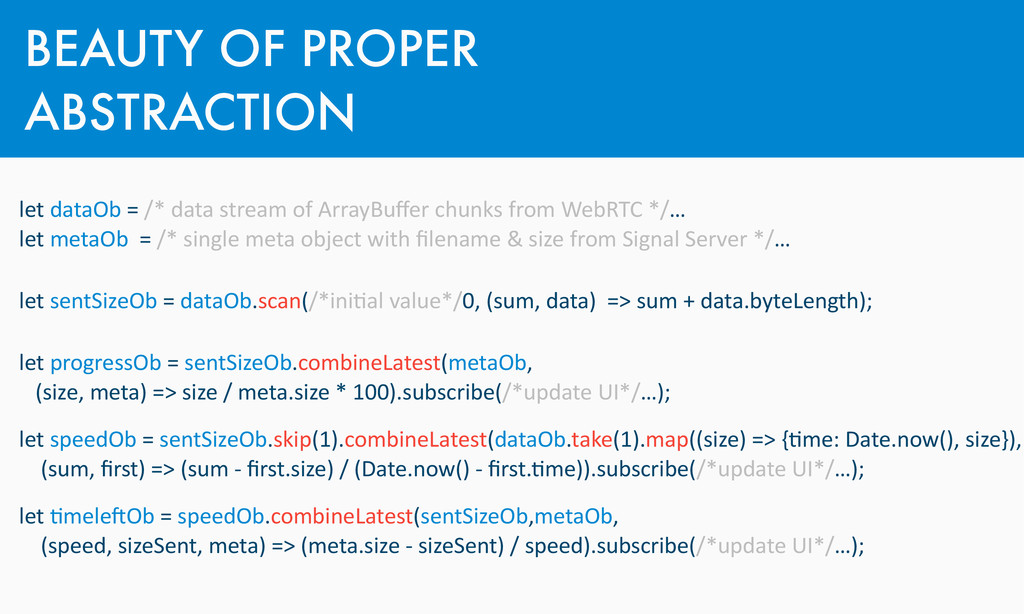The height and width of the screenshot is (614, 1024).
Task: Click the Signal Server meta object comment
Action: click(x=465, y=239)
